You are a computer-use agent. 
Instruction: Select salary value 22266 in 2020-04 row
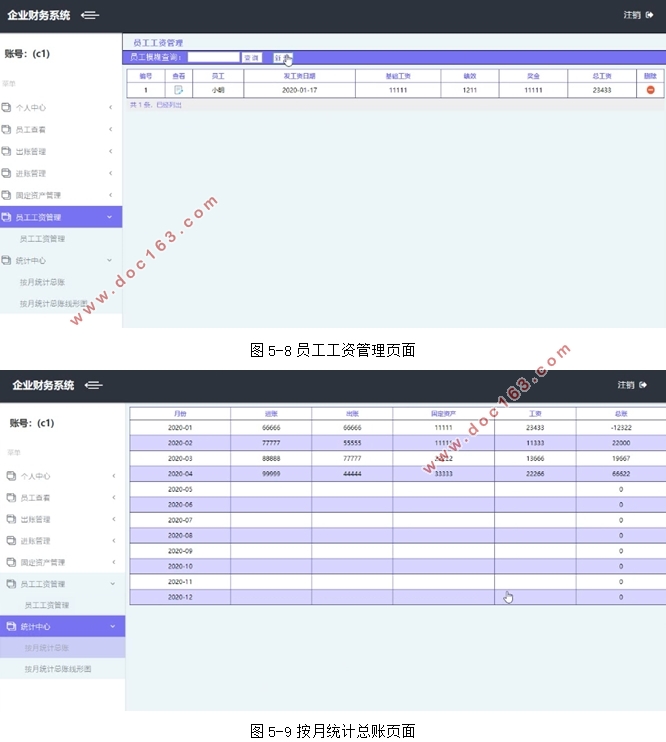[535, 473]
